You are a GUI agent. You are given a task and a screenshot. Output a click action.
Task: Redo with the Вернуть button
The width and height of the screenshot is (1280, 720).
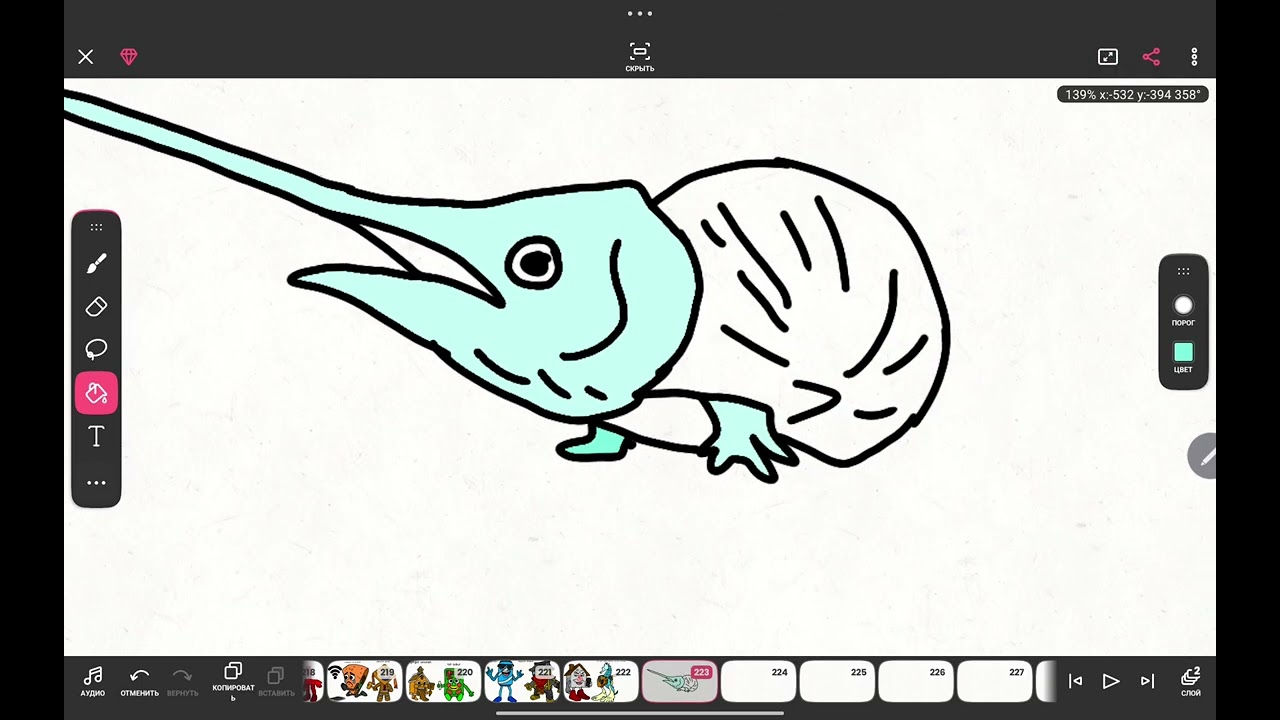[x=182, y=681]
